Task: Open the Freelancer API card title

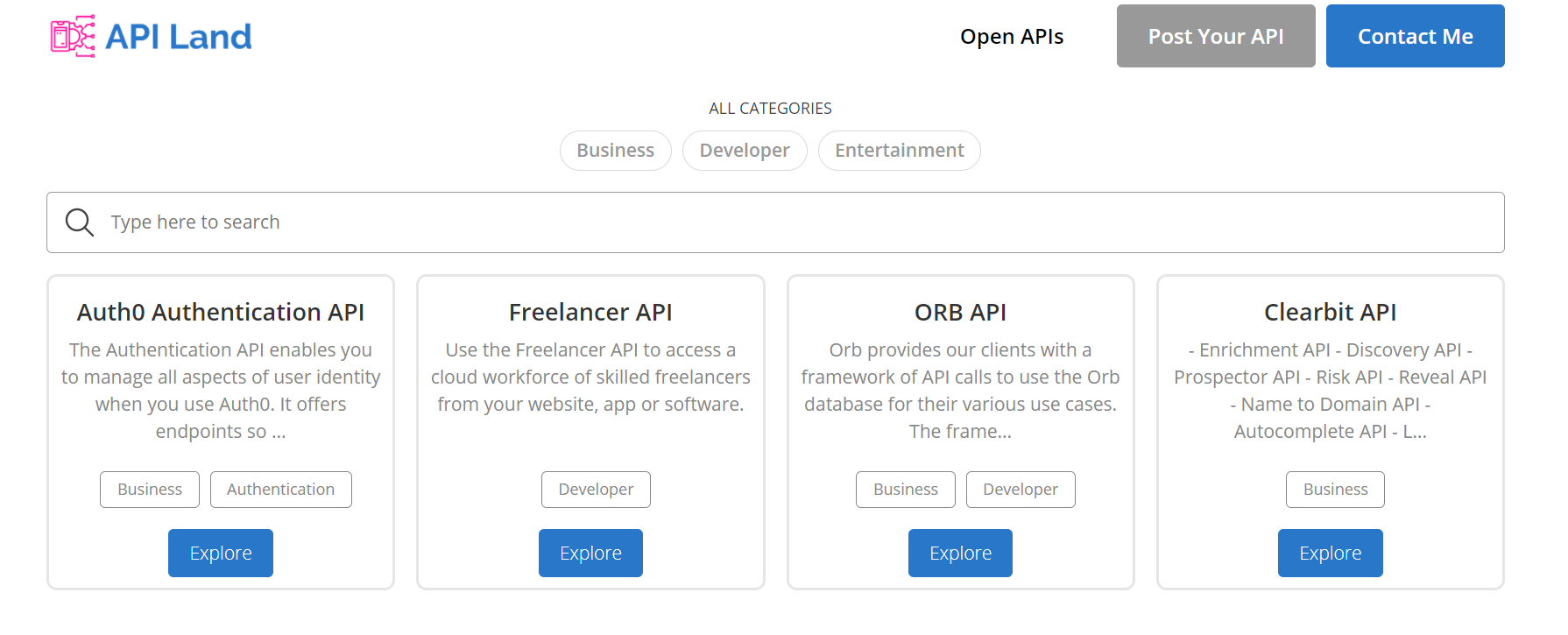Action: (x=590, y=312)
